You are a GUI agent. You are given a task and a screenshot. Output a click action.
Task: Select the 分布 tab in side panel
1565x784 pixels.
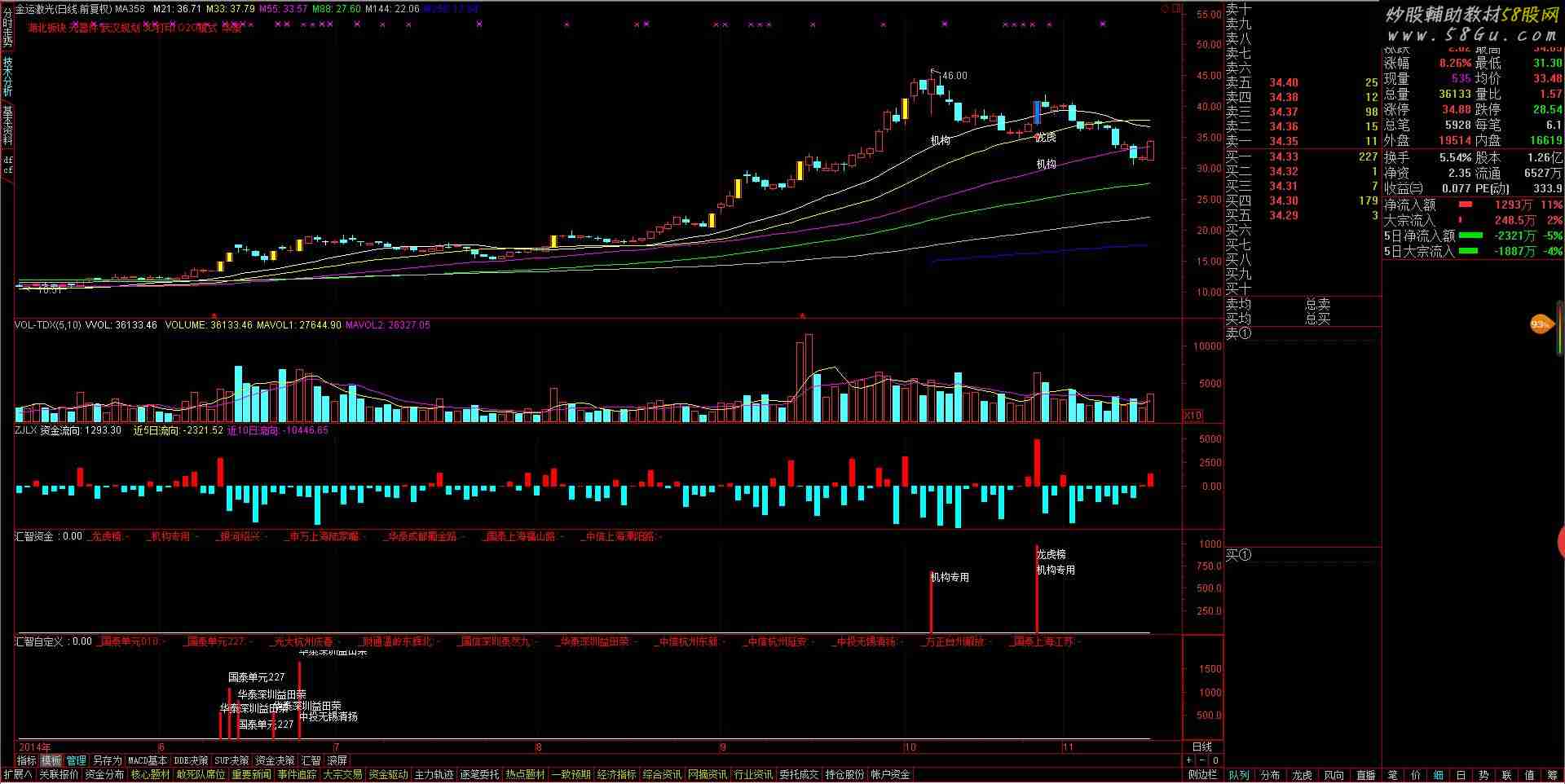click(1270, 774)
